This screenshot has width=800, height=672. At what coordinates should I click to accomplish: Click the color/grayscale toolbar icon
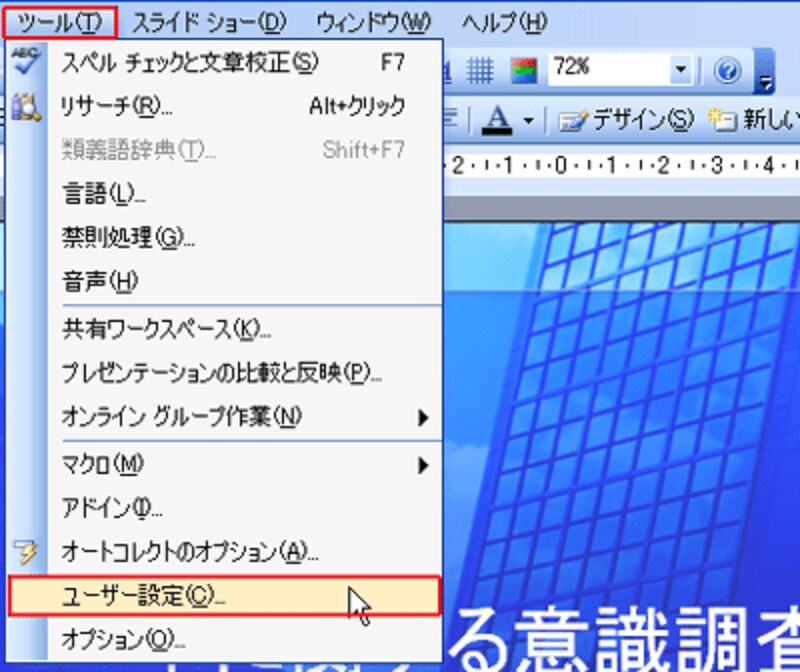coord(524,70)
